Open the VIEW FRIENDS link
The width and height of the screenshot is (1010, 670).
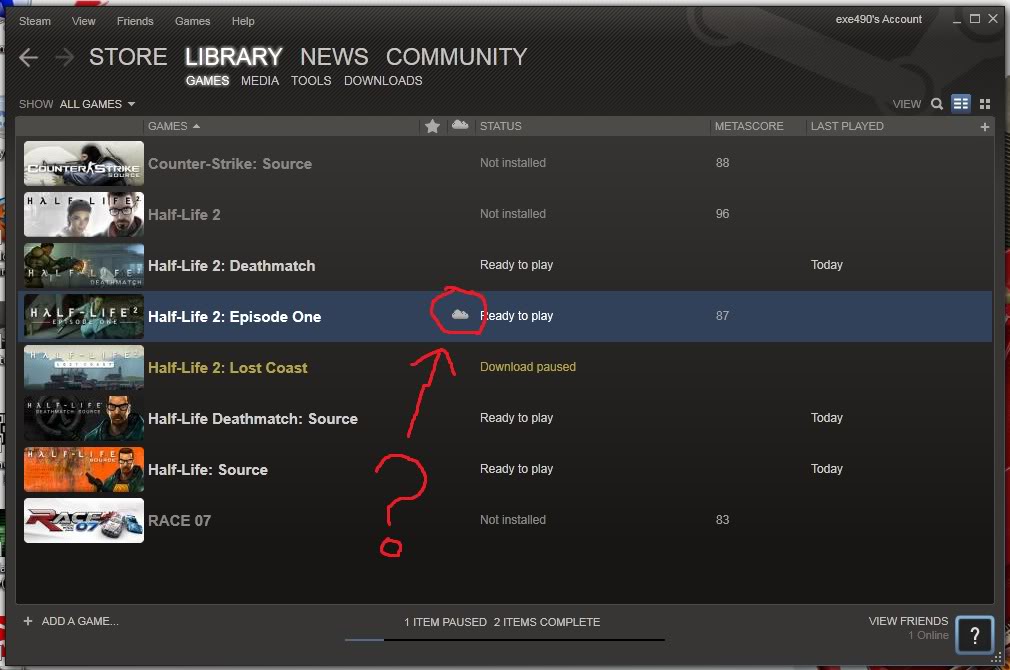(908, 621)
